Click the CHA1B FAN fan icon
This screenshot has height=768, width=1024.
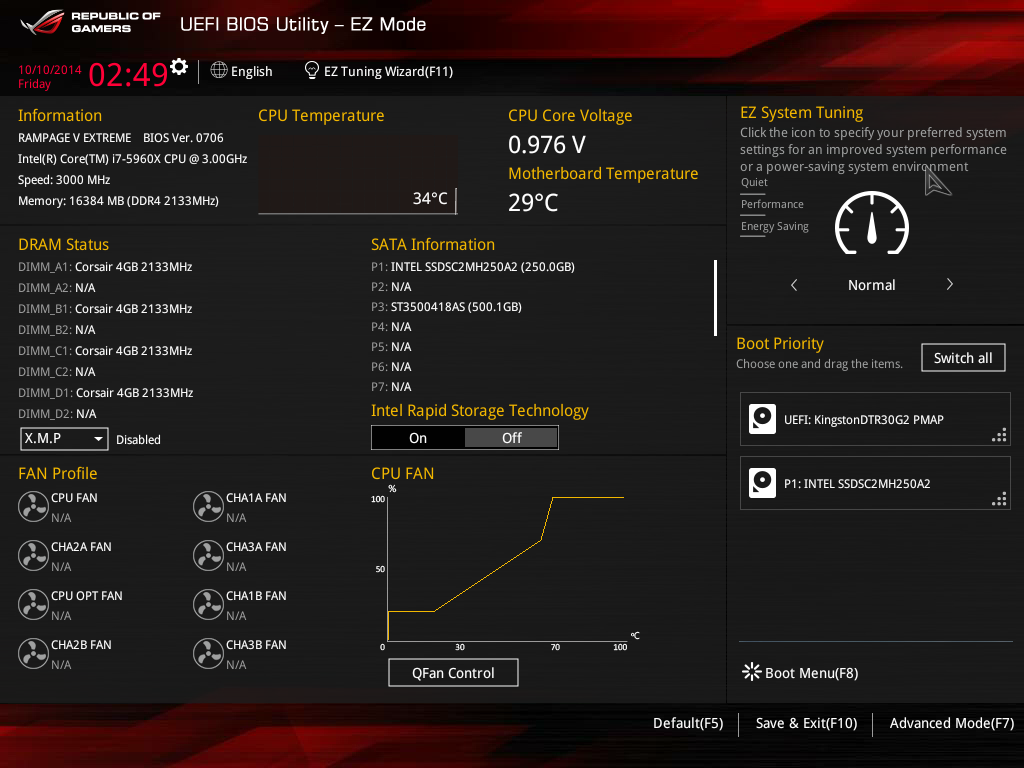coord(208,604)
